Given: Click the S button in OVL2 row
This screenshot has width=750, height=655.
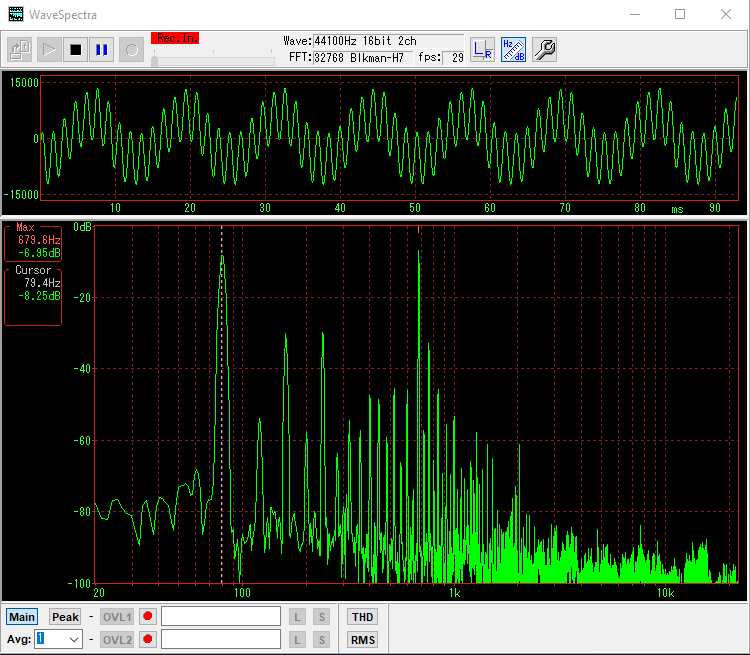Looking at the screenshot, I should [x=321, y=640].
